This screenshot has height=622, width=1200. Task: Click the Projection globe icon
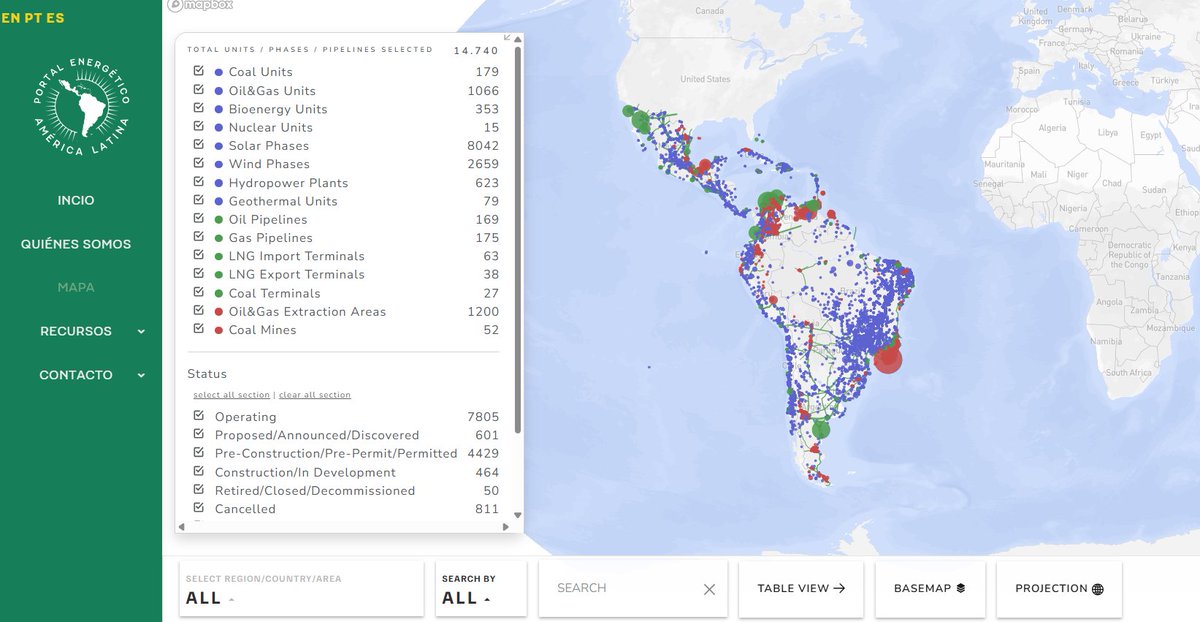click(1096, 588)
